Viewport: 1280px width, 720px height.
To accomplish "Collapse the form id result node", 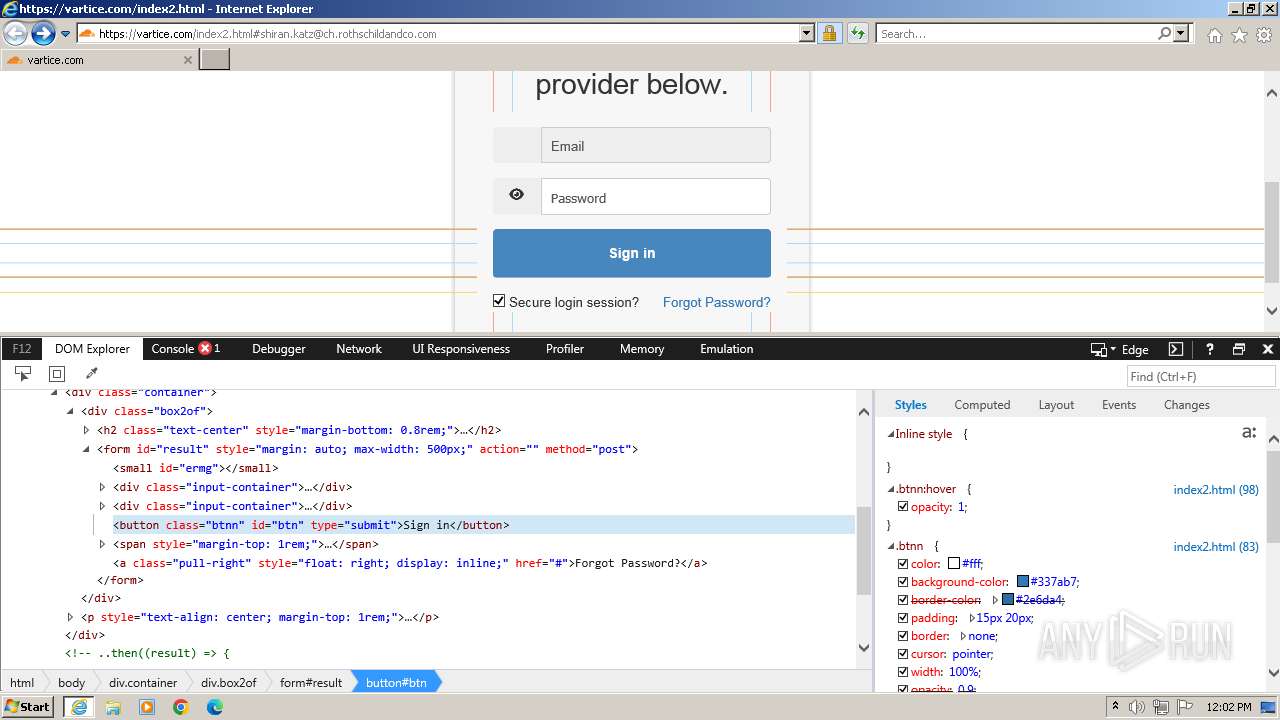I will [x=87, y=449].
